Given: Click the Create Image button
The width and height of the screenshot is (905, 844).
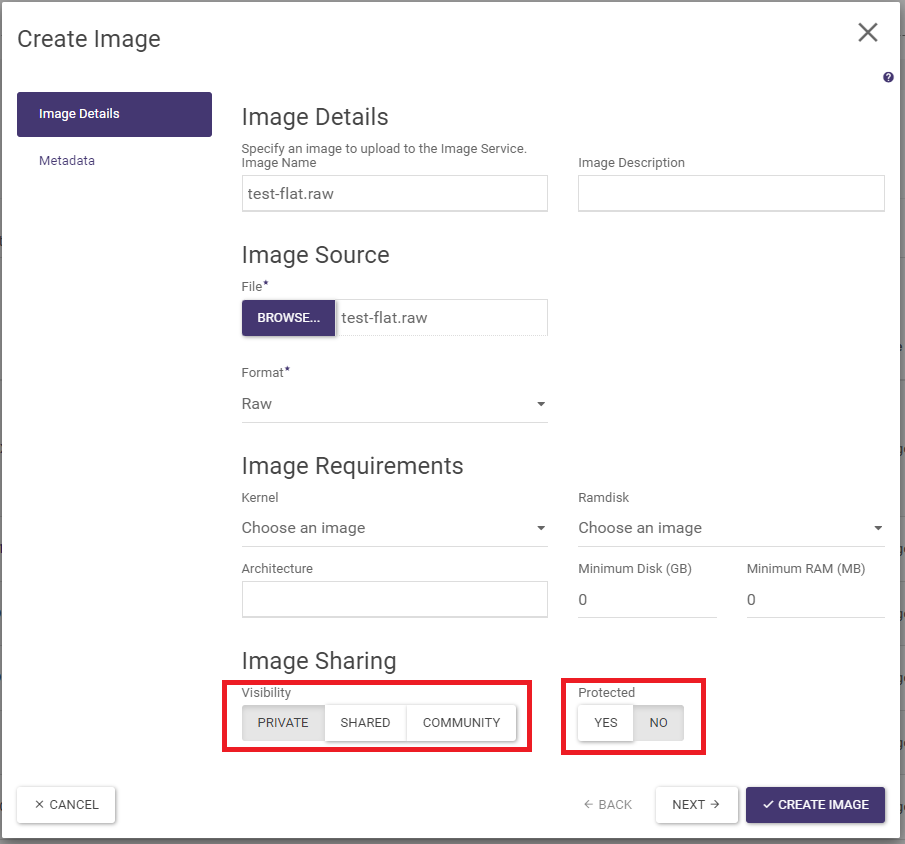Looking at the screenshot, I should pos(815,805).
